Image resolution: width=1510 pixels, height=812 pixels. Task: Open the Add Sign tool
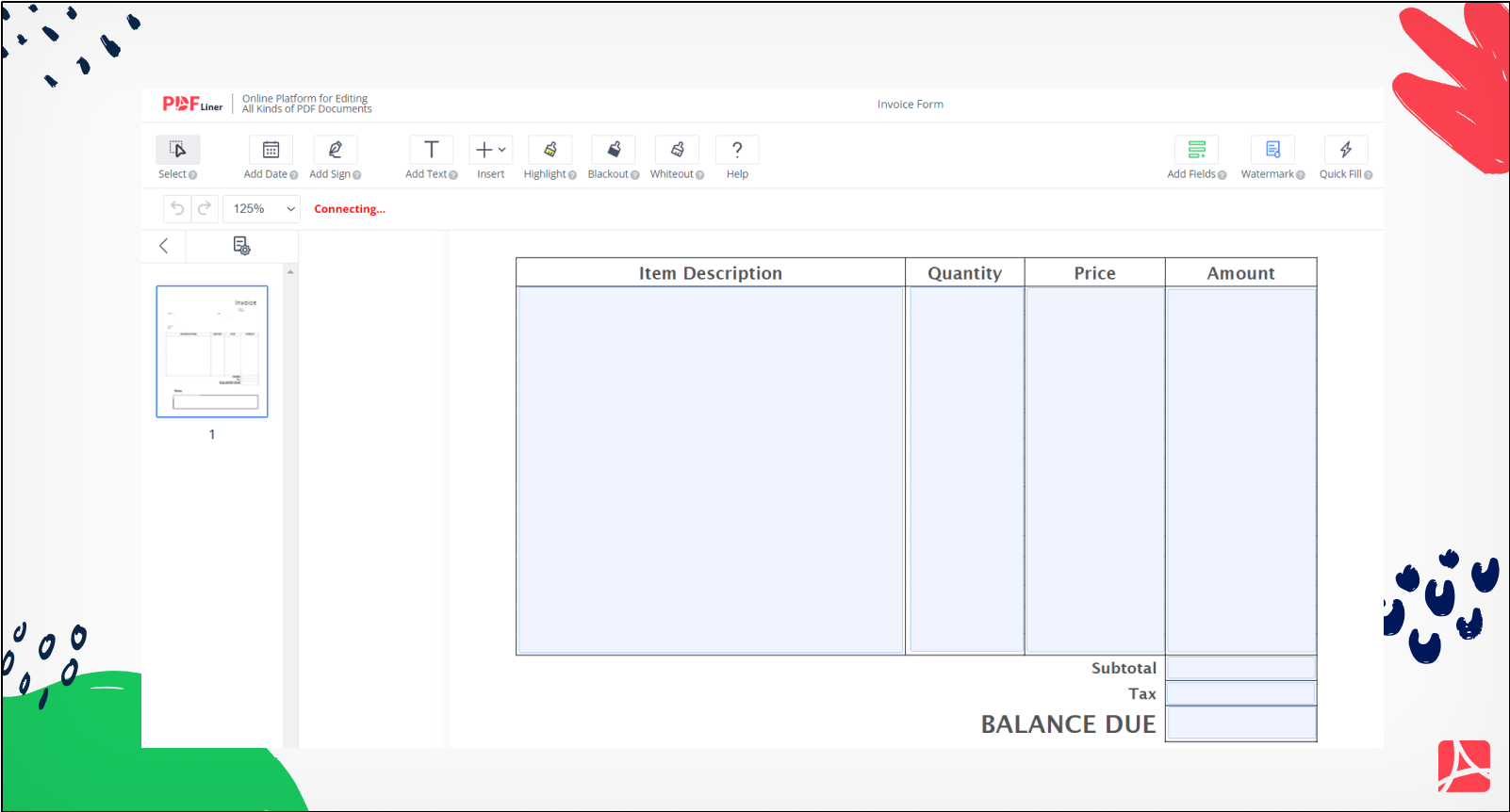pos(335,150)
